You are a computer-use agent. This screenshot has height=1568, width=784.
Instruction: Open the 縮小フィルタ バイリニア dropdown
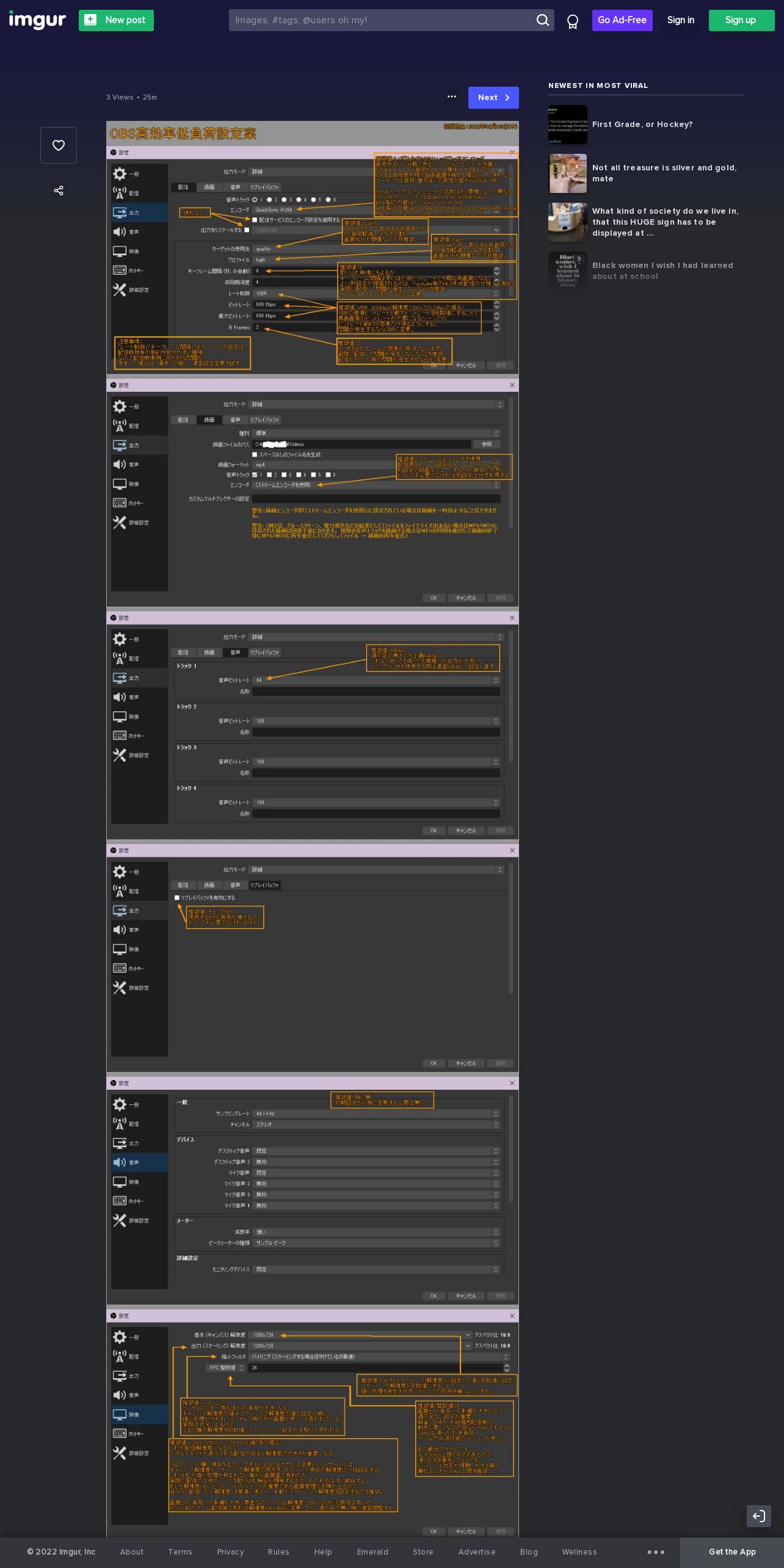coord(380,1357)
